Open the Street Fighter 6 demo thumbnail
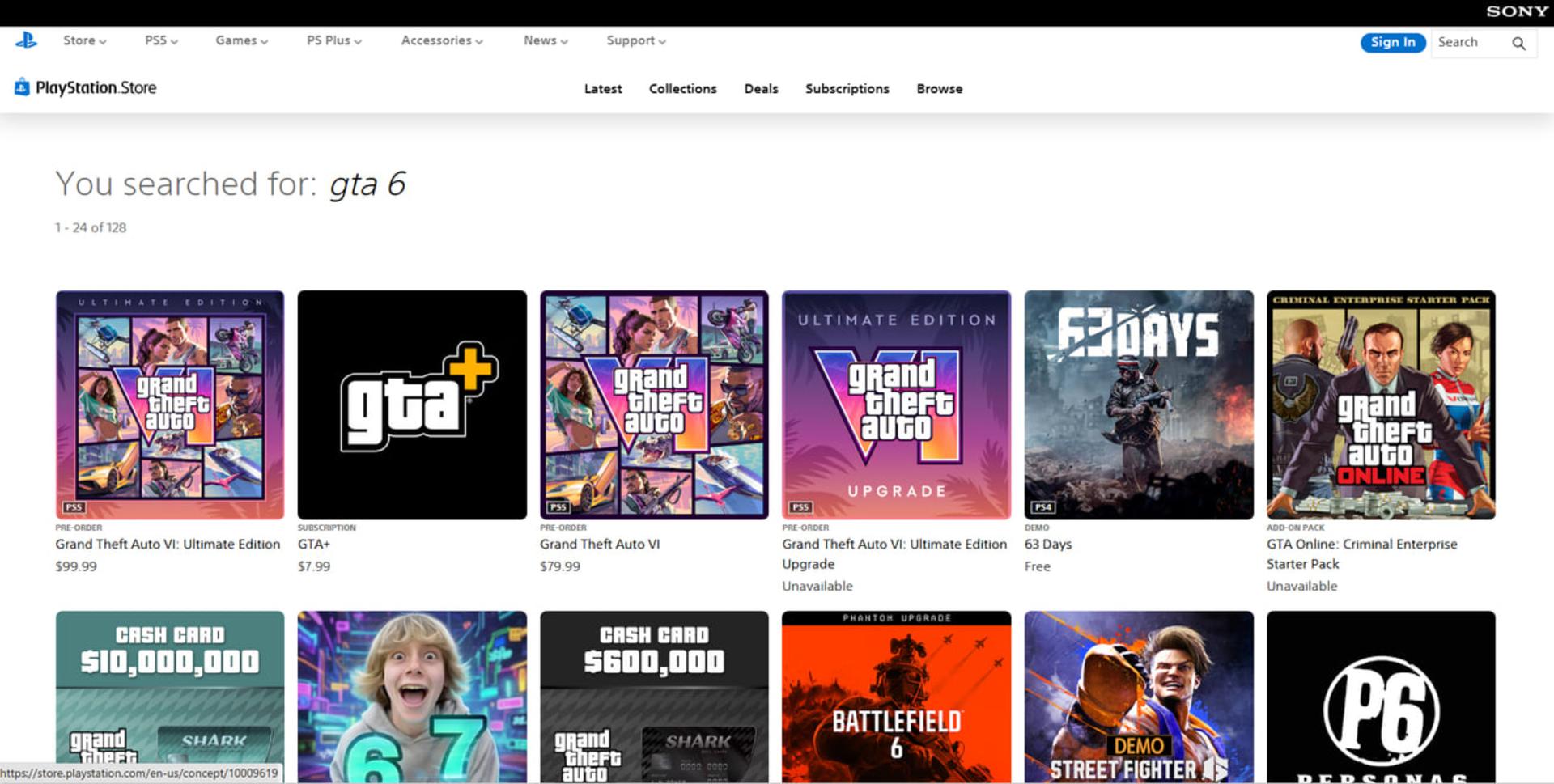The image size is (1554, 784). [1139, 697]
